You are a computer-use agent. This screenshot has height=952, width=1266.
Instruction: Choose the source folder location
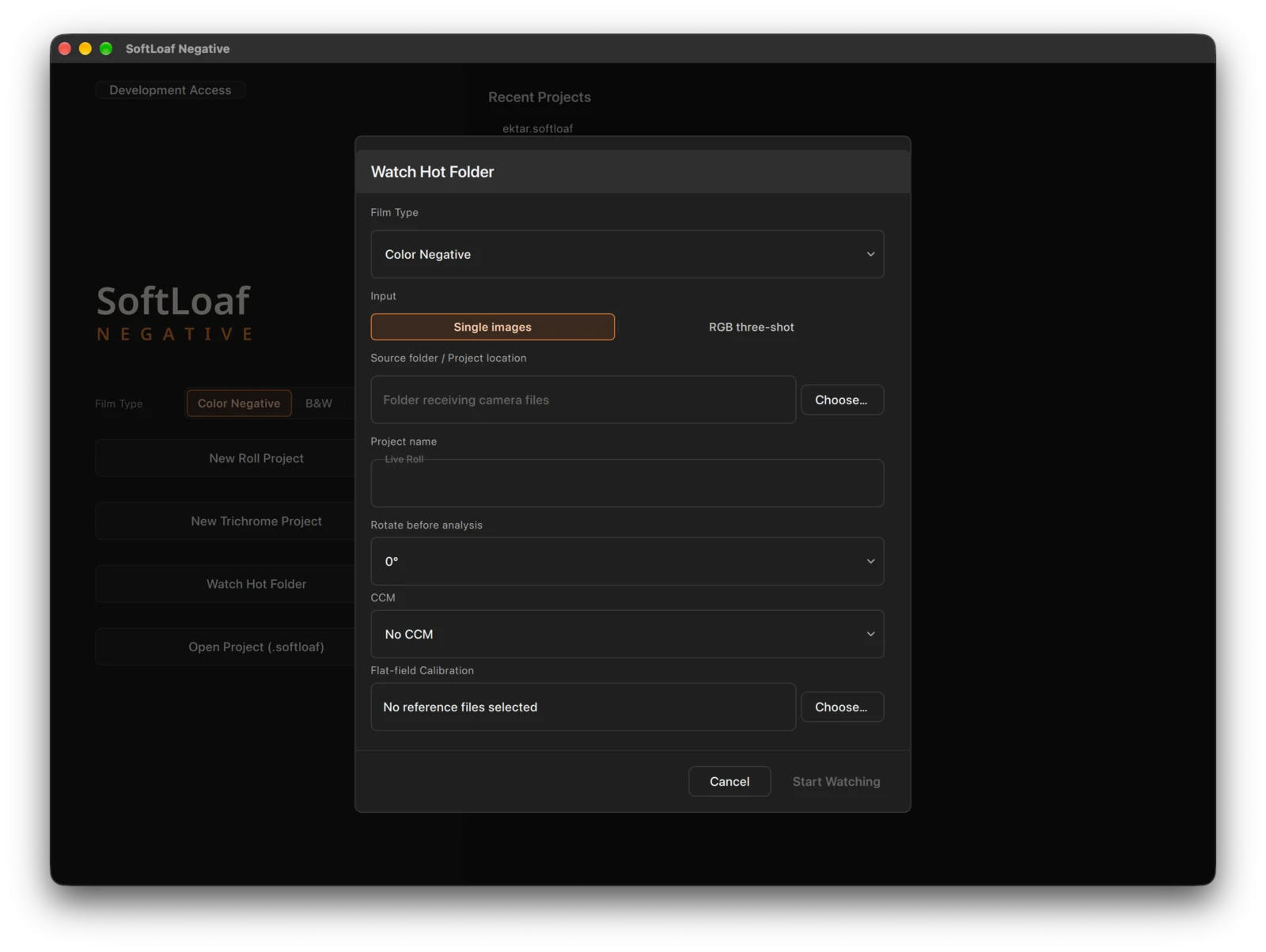(x=842, y=400)
